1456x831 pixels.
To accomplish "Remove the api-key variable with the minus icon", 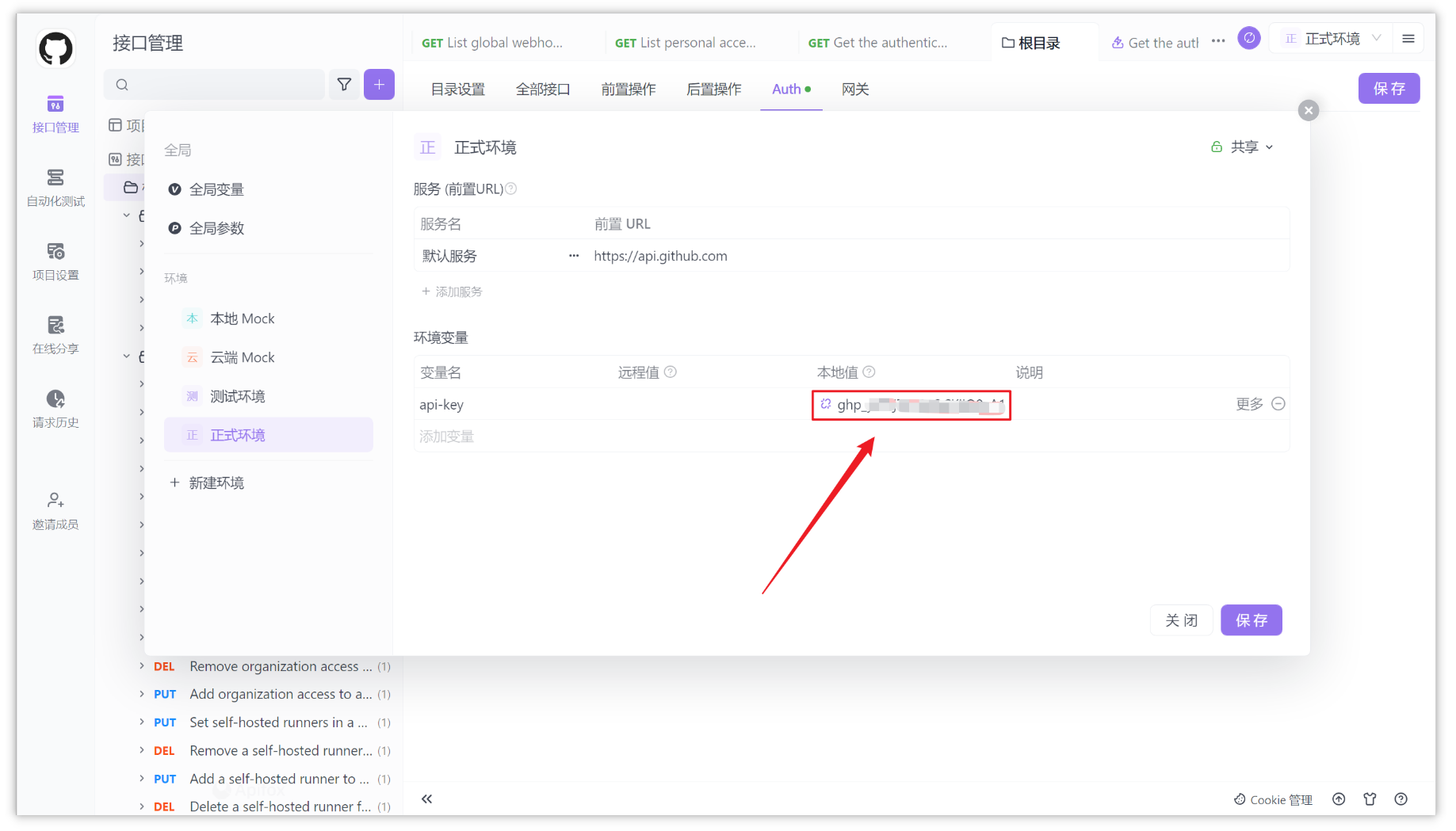I will click(x=1278, y=403).
